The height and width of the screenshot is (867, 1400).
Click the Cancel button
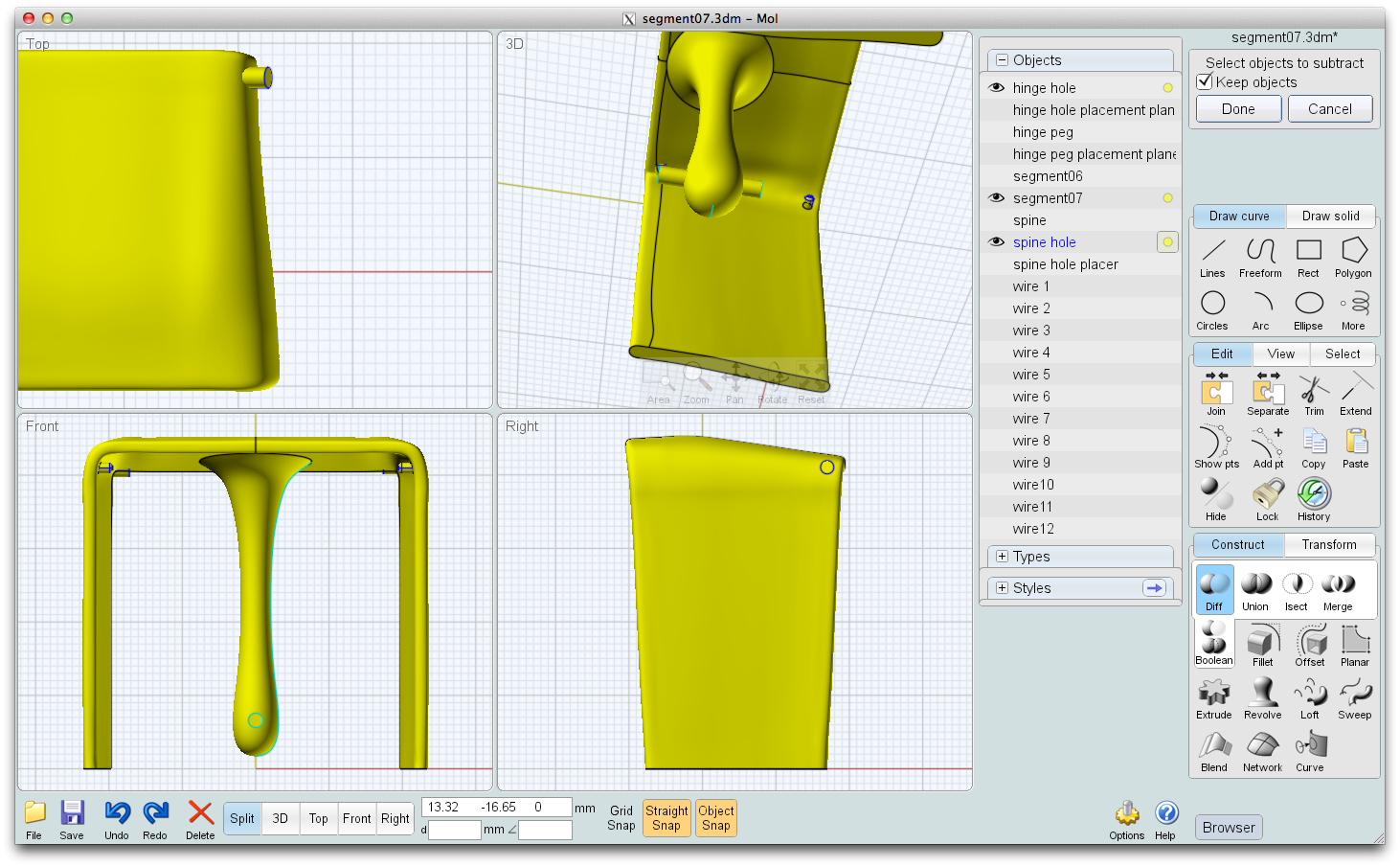coord(1330,109)
